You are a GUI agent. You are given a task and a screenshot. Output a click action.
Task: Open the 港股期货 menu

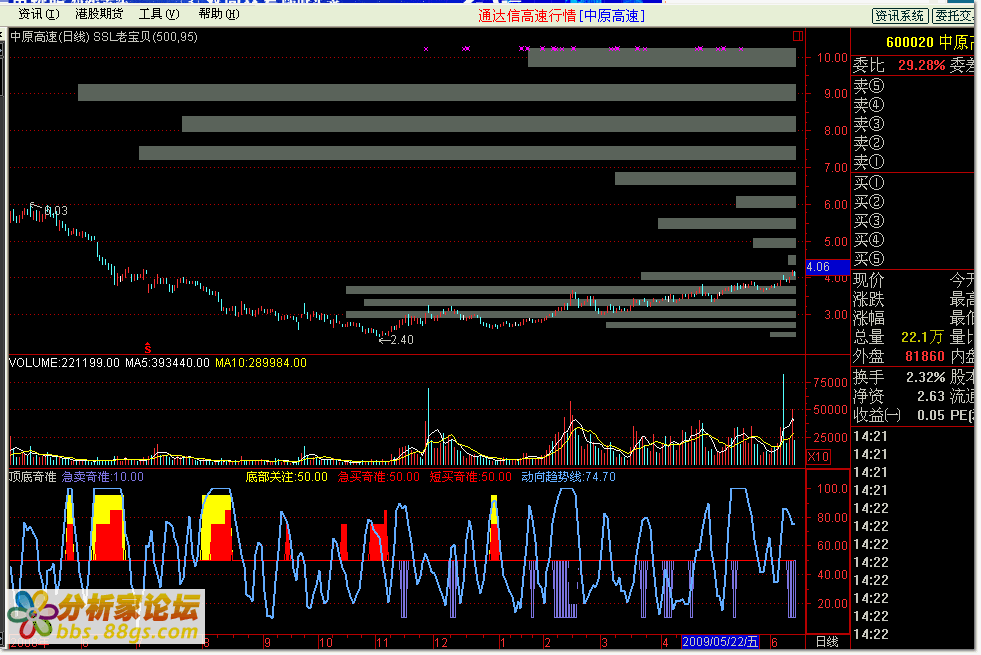pyautogui.click(x=99, y=14)
